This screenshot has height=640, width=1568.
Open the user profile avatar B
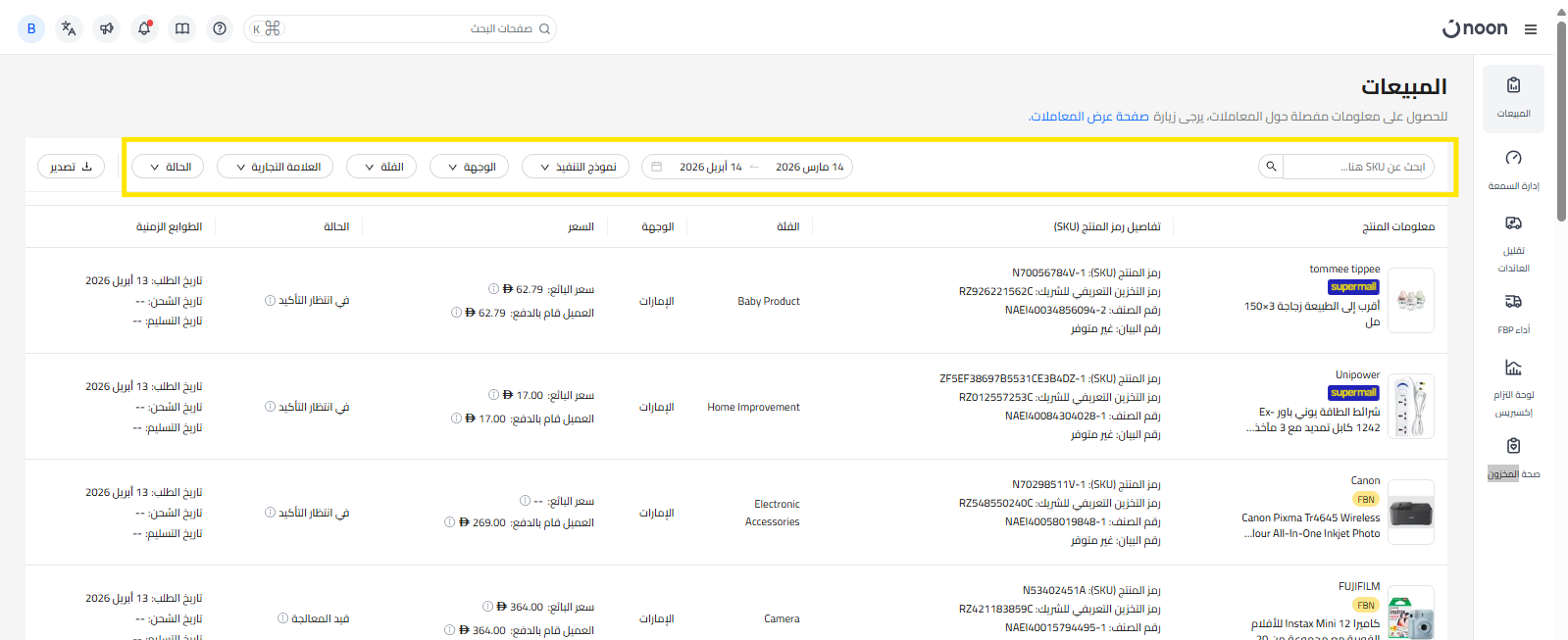coord(31,28)
